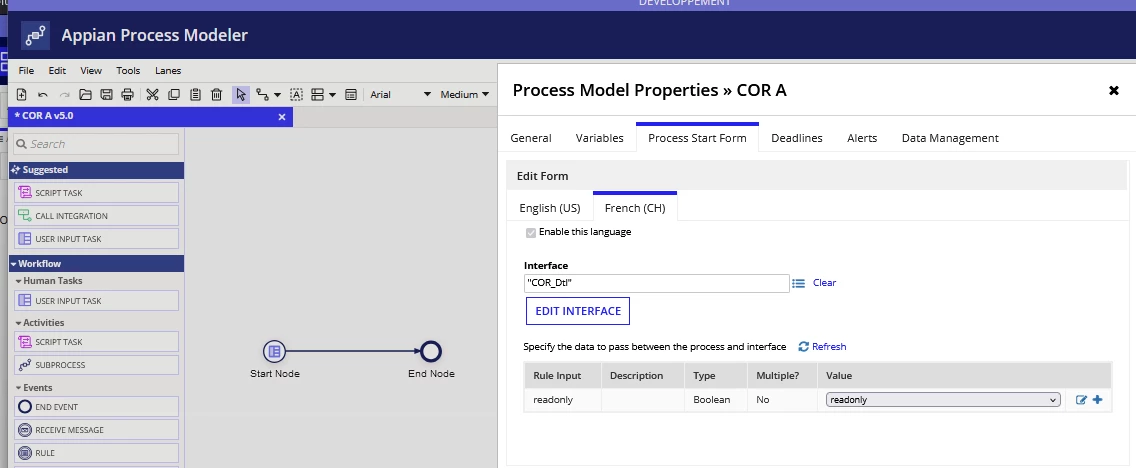Switch to the Data Management tab
Image resolution: width=1136 pixels, height=468 pixels.
click(950, 138)
